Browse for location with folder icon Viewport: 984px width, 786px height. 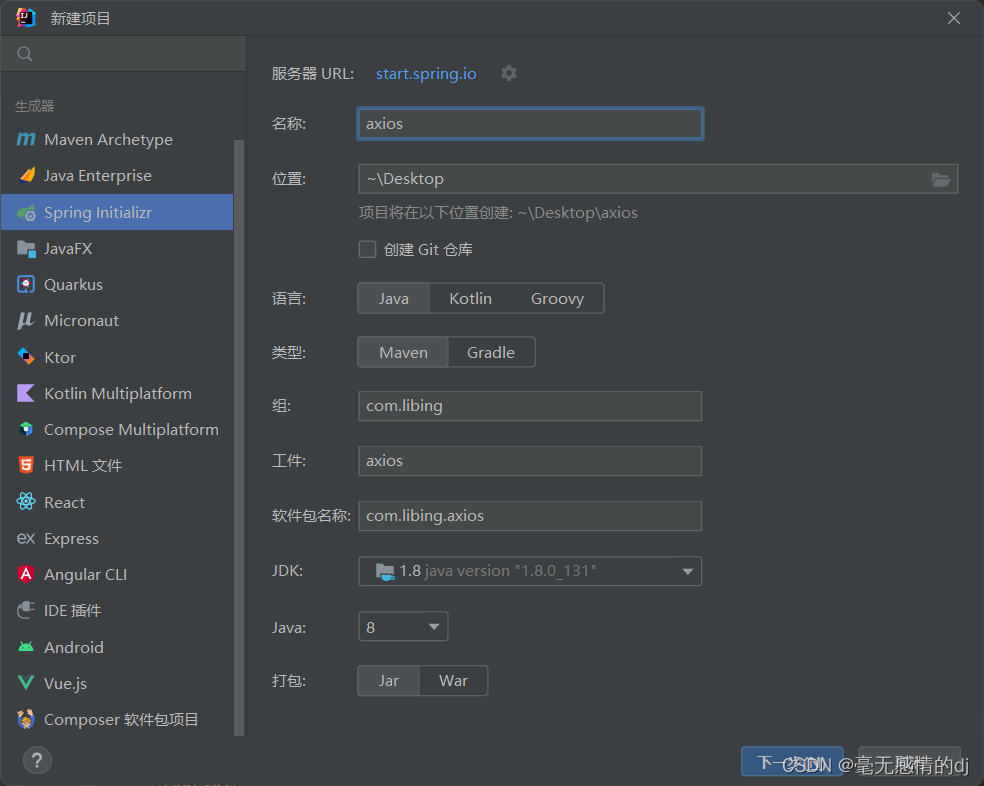point(940,180)
